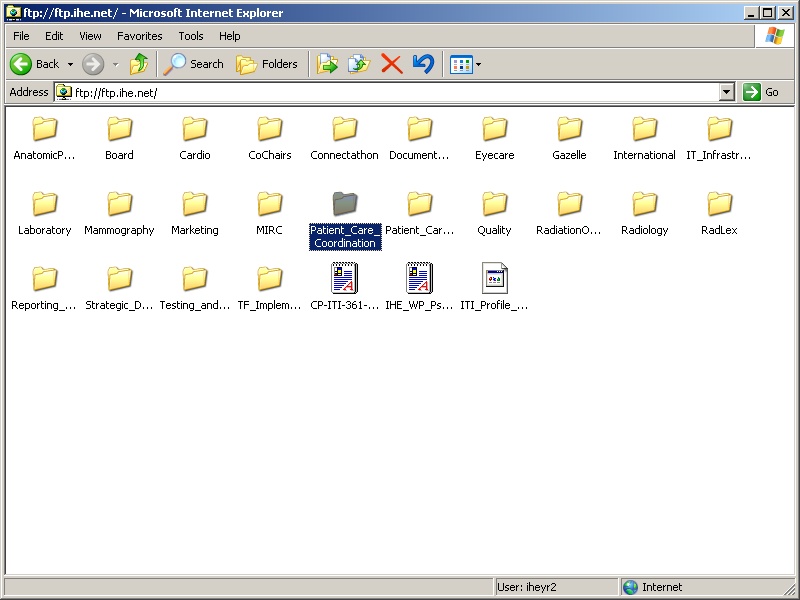Select the RadLex folder
Screen dimensions: 800x600
pos(719,214)
